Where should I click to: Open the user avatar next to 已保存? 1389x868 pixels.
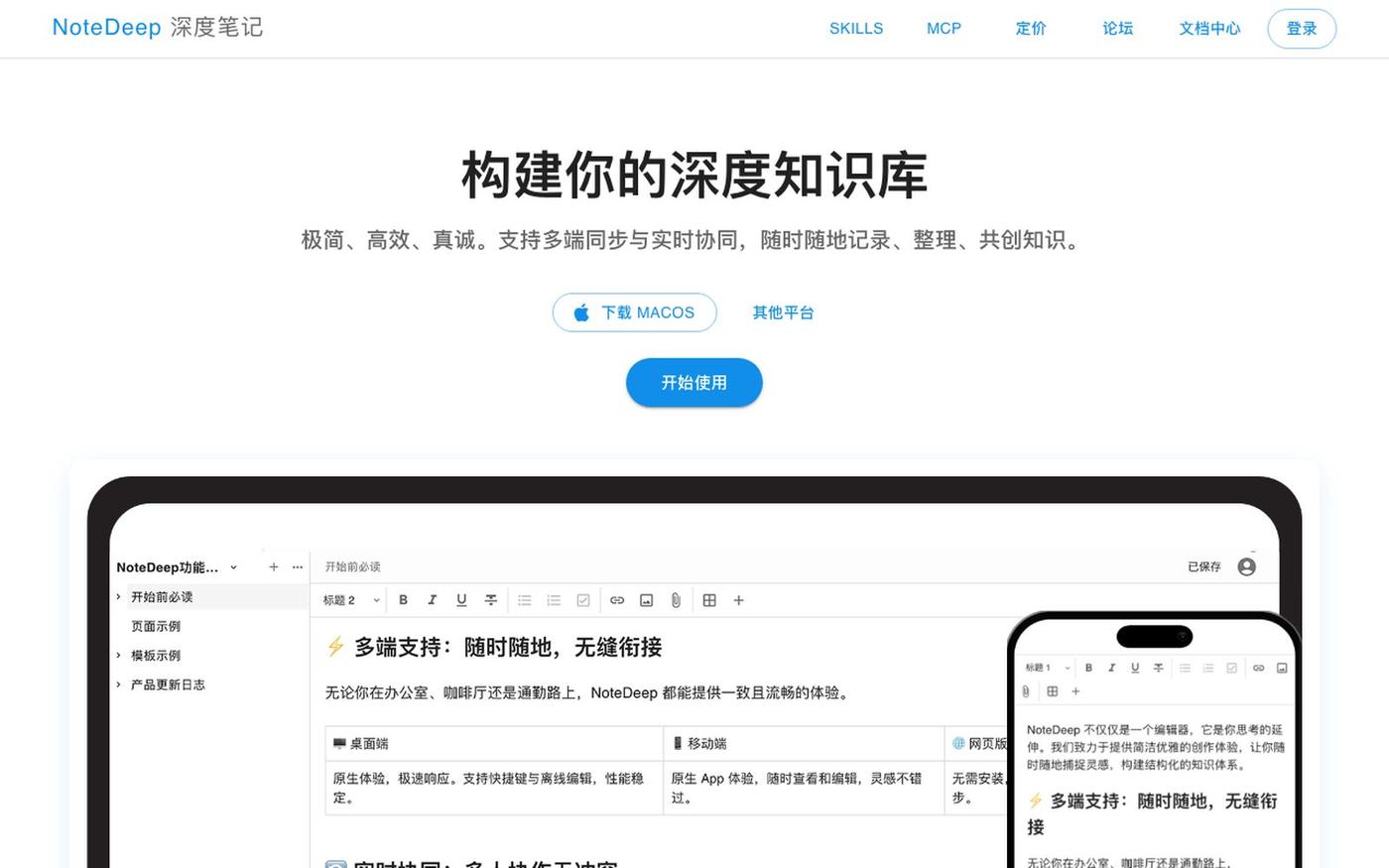pos(1247,566)
